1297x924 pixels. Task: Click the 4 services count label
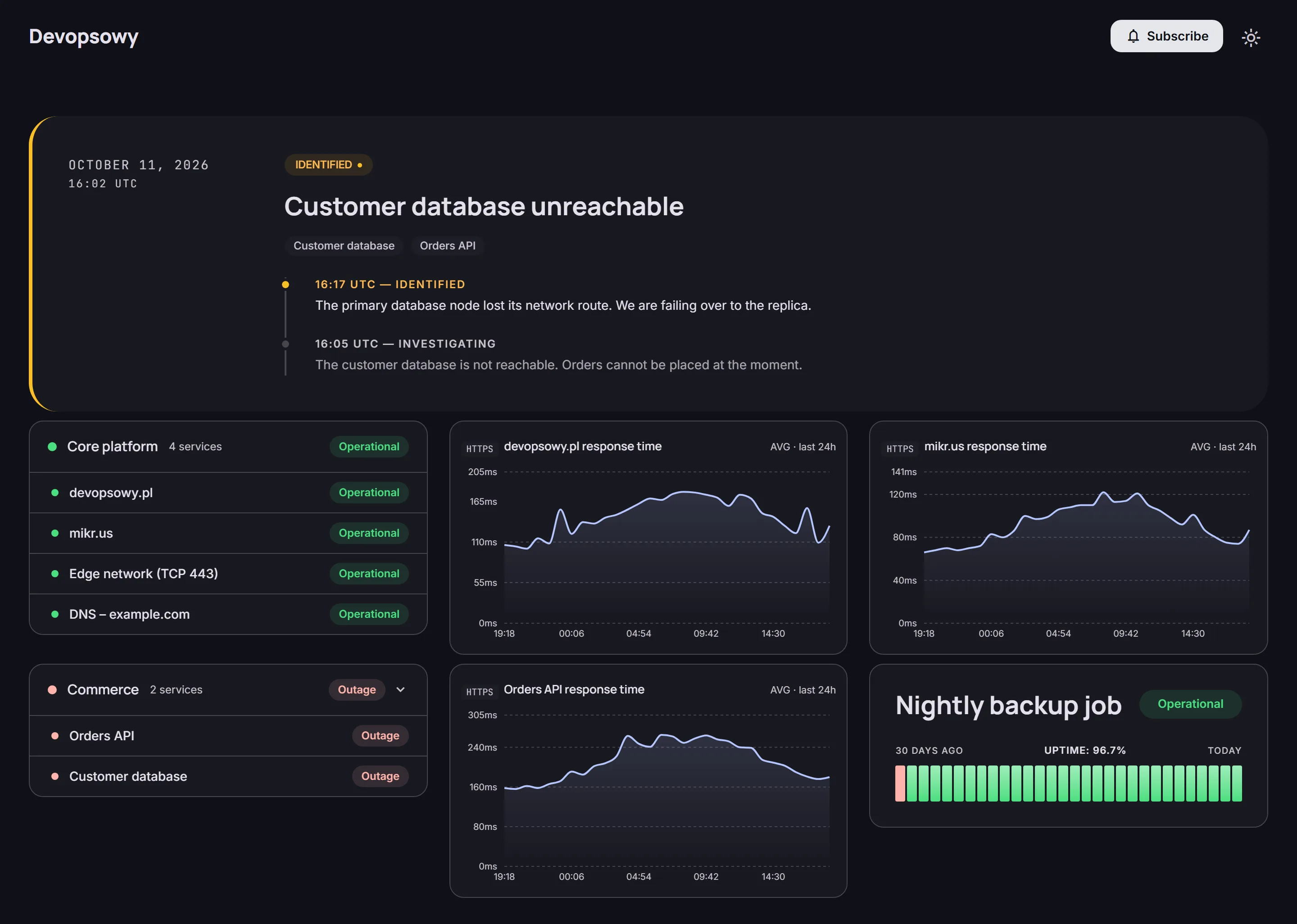(195, 447)
